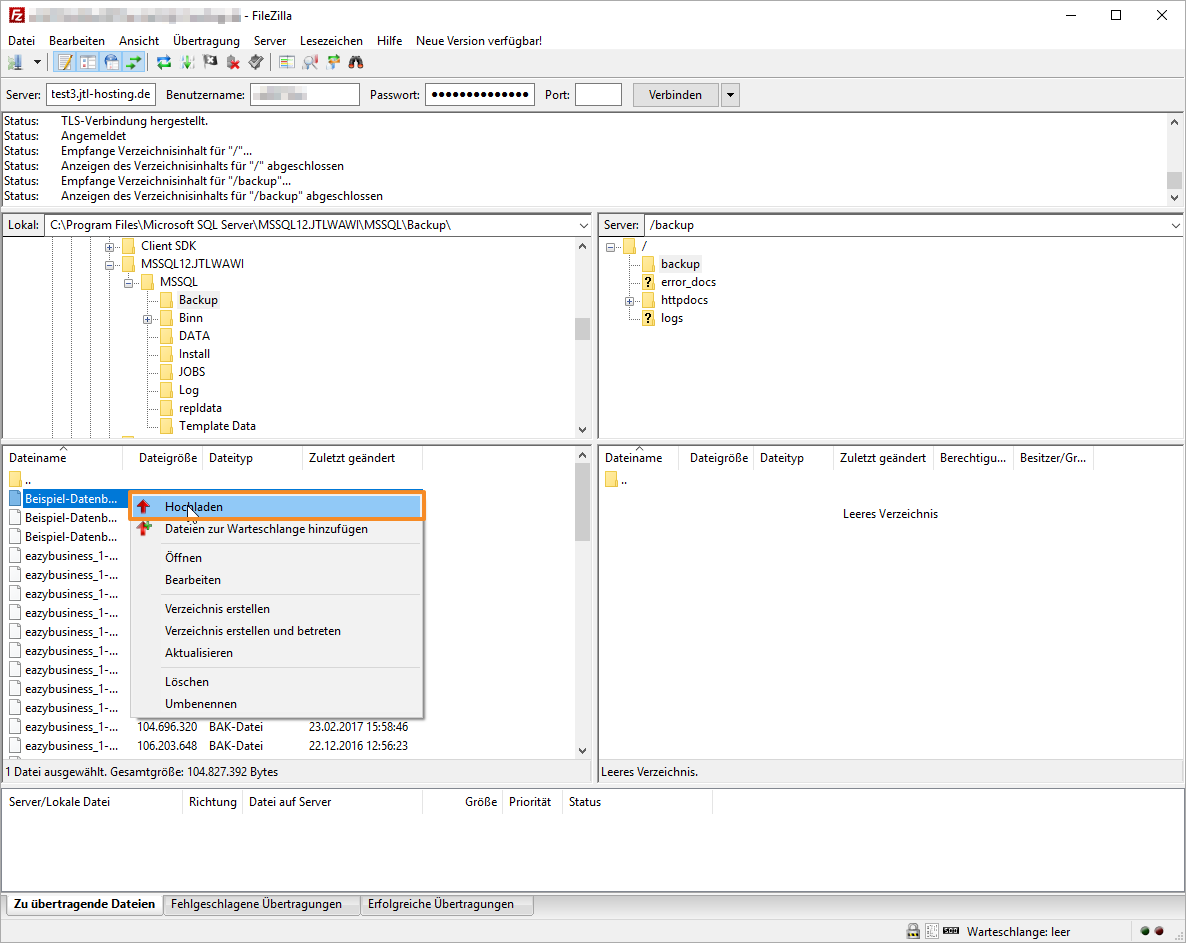The image size is (1186, 943).
Task: Sort local files by Dateigröße column
Action: click(163, 458)
